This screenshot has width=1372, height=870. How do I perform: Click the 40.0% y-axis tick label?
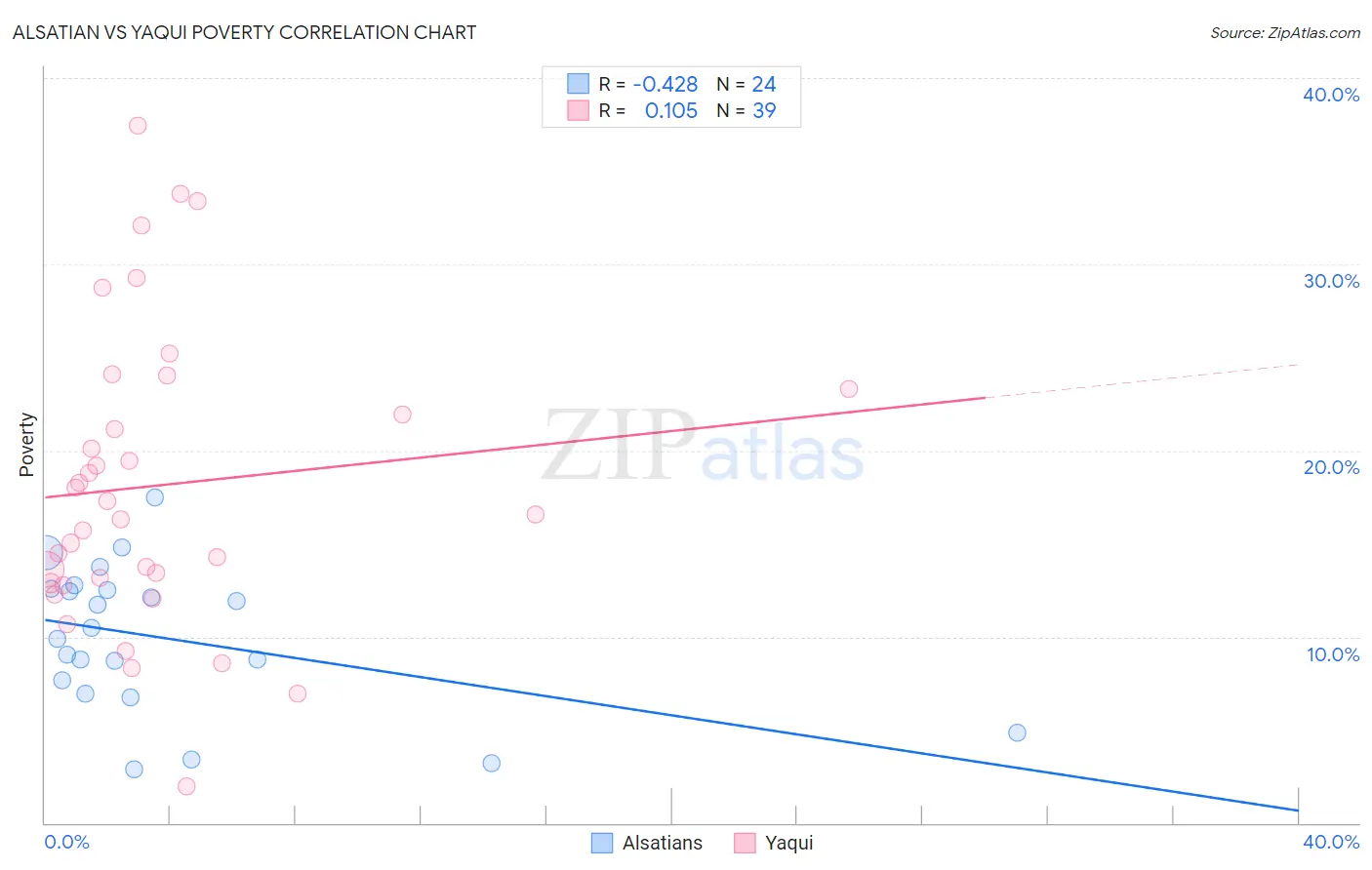tap(1331, 95)
